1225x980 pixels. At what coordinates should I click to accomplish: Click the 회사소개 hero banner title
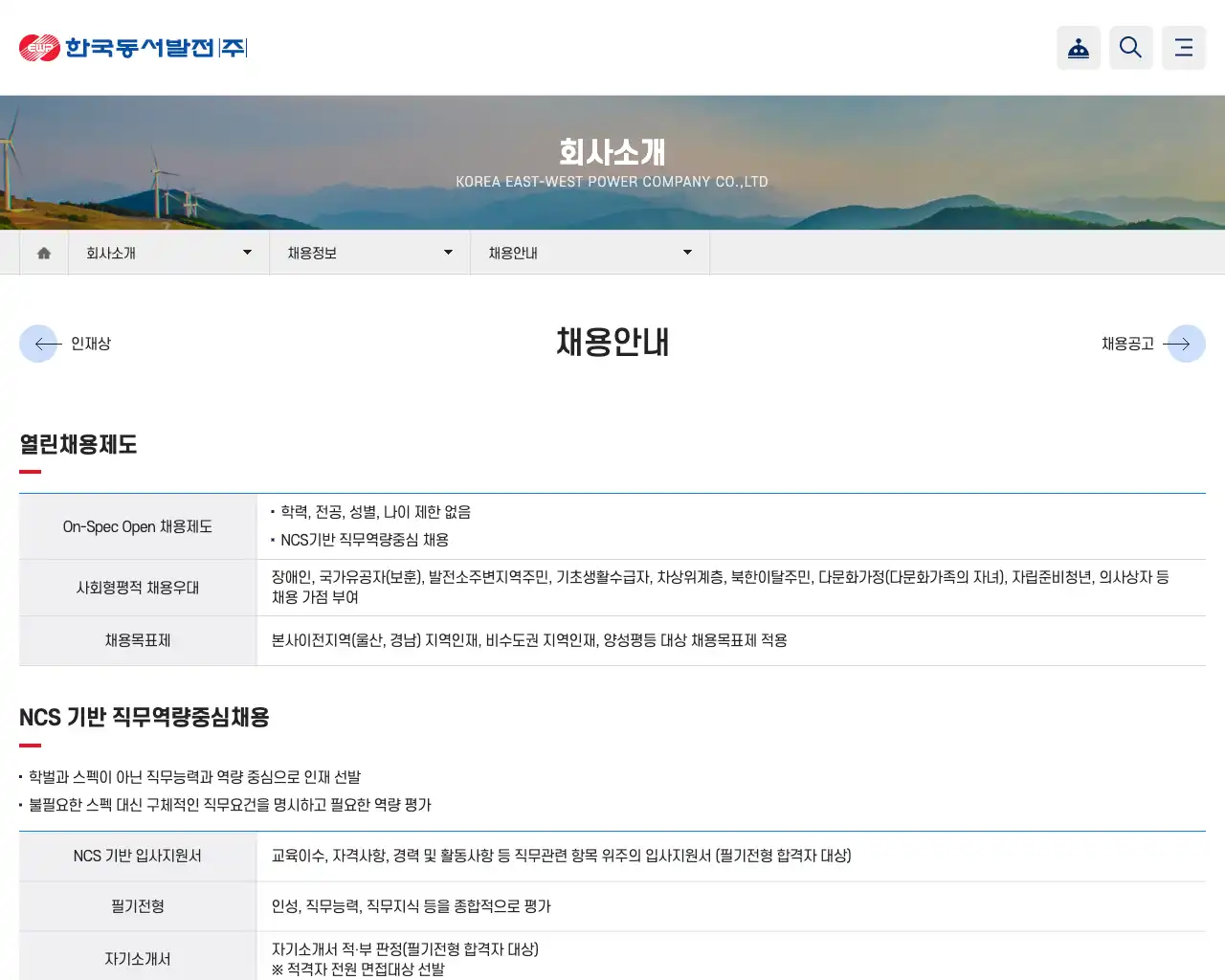click(612, 151)
